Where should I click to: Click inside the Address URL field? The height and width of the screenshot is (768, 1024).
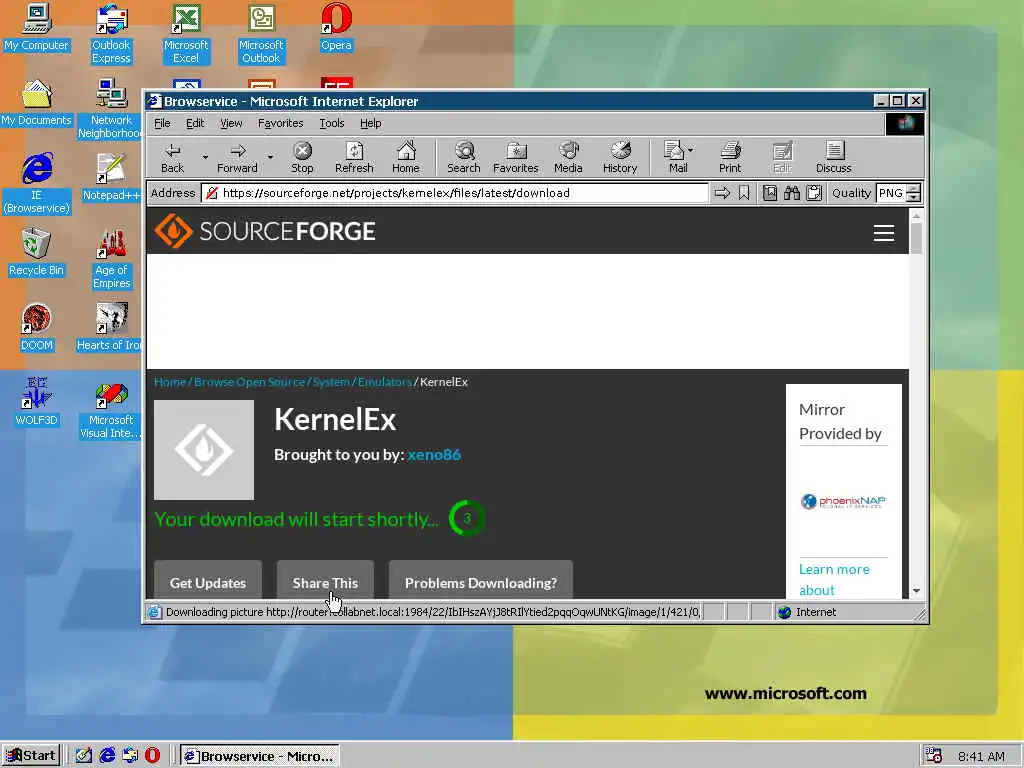(455, 193)
